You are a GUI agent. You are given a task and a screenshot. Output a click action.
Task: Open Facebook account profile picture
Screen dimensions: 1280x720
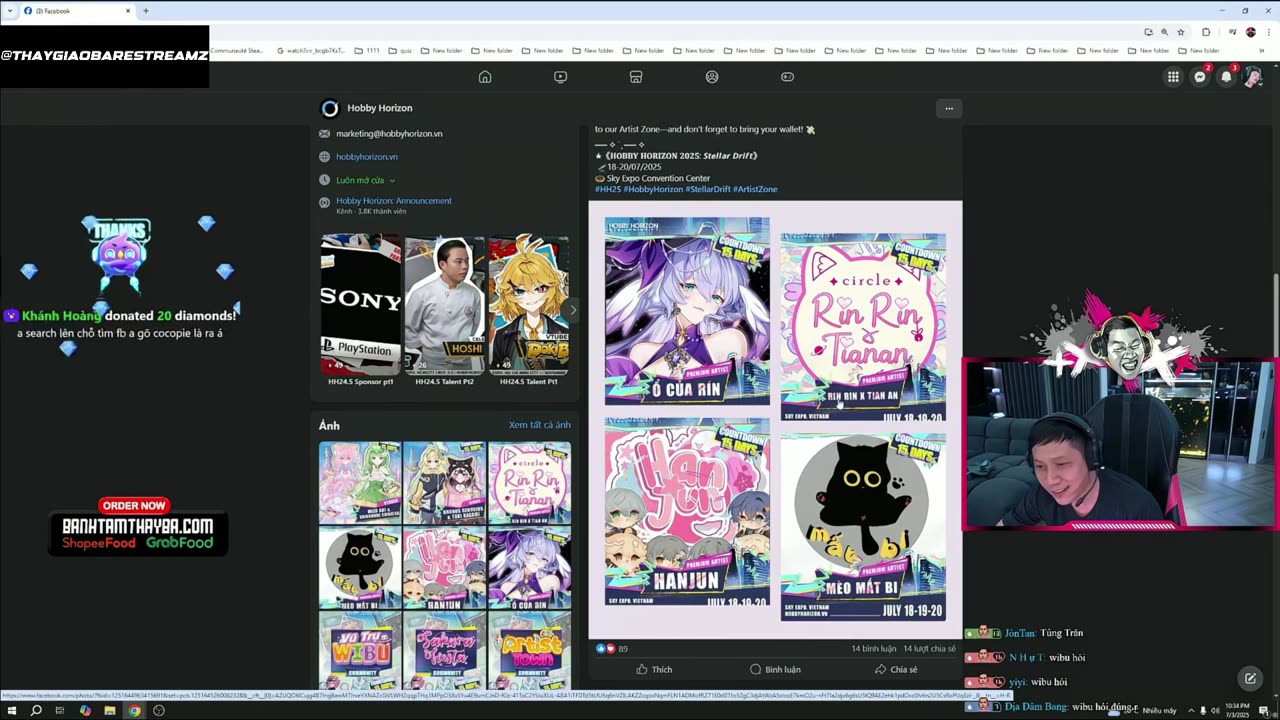(x=1252, y=77)
